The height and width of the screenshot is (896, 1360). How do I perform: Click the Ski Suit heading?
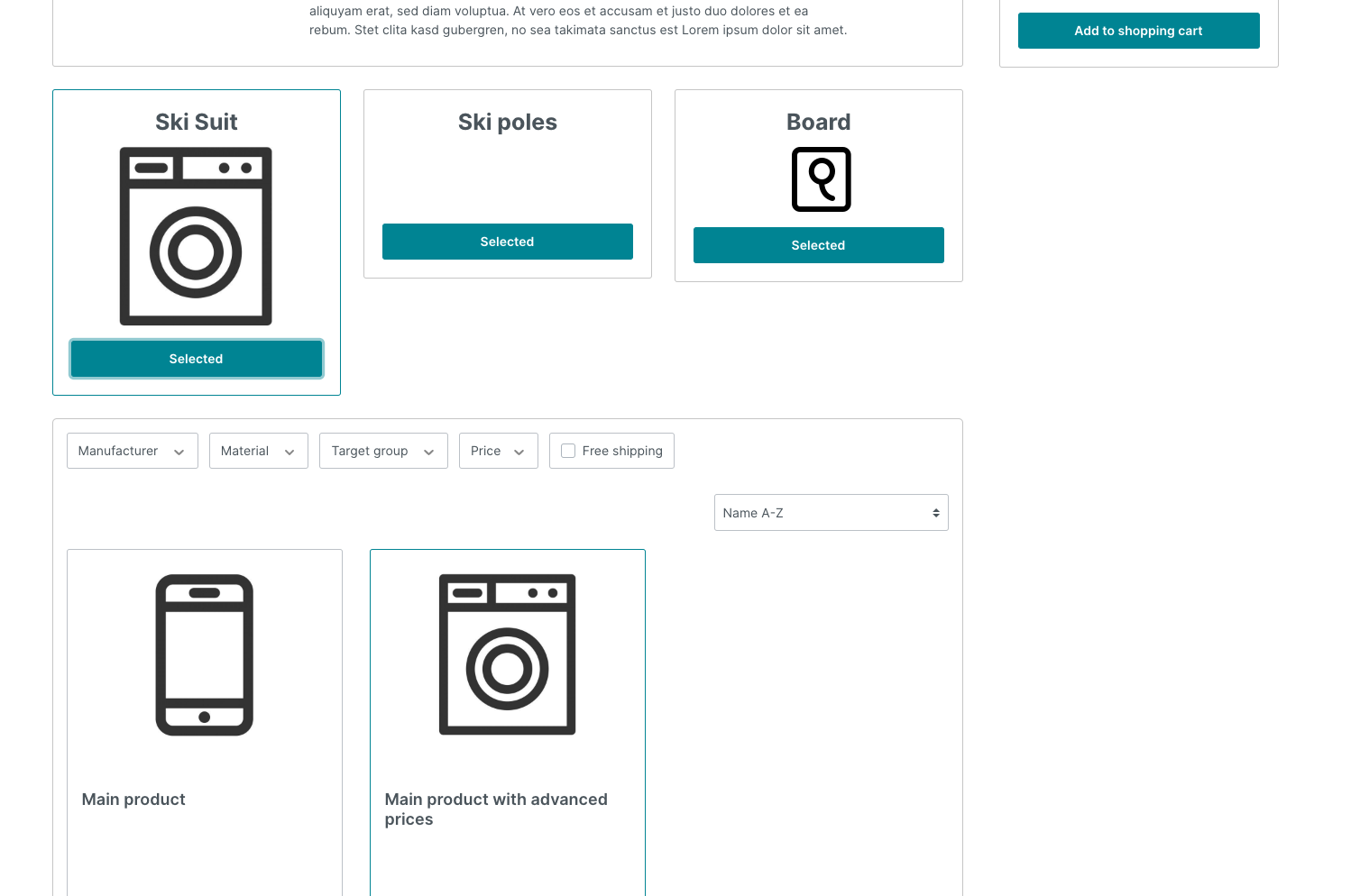[197, 122]
